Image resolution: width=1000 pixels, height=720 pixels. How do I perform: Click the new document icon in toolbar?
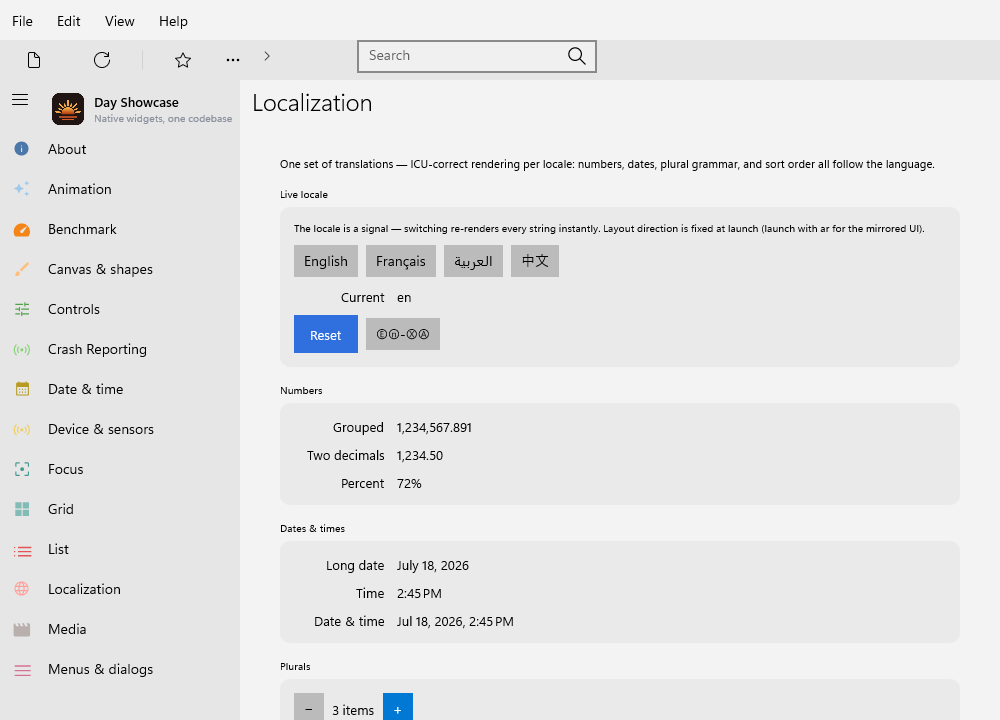click(x=34, y=60)
